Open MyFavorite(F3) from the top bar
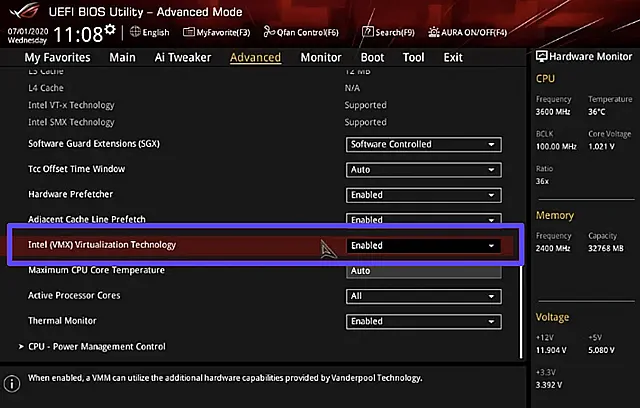Screen dimensions: 640x408 [x=216, y=32]
